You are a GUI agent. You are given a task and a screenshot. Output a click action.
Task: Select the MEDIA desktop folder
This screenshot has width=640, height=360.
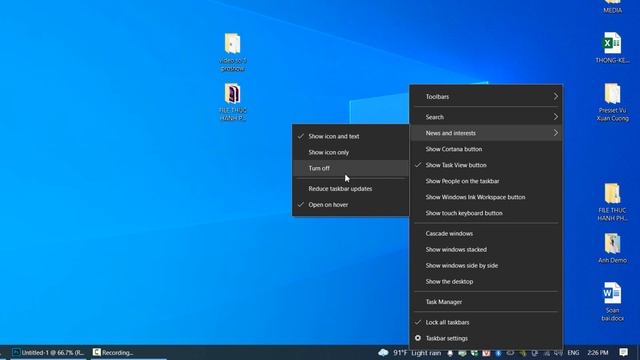(x=612, y=7)
